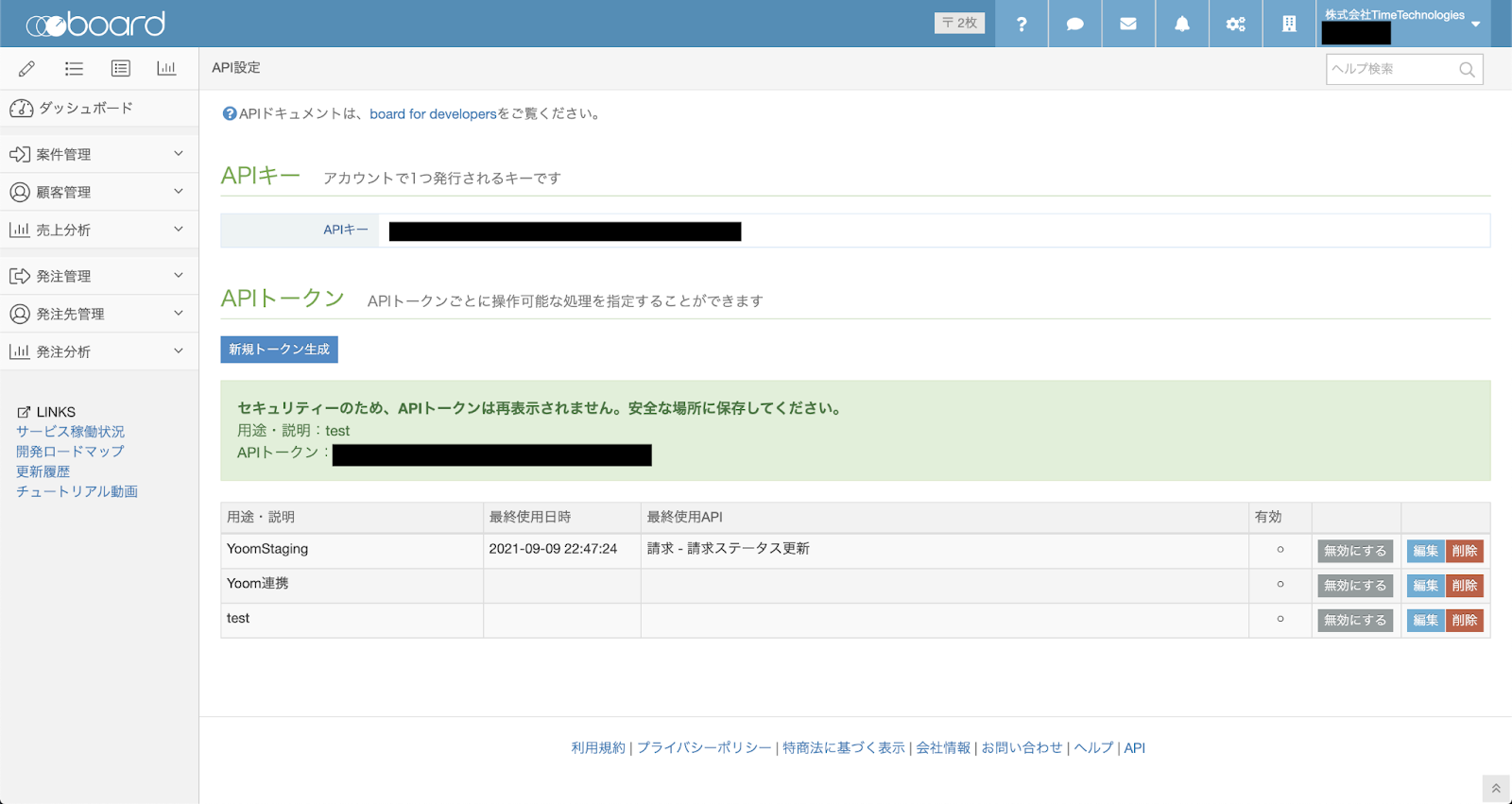
Task: Disable the YoomStaging token
Action: [x=1355, y=551]
